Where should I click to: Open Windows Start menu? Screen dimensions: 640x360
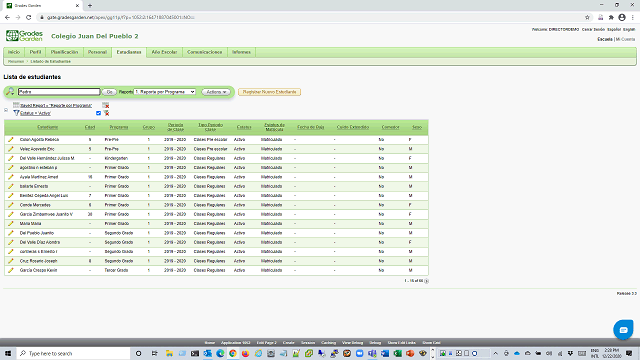pyautogui.click(x=8, y=353)
